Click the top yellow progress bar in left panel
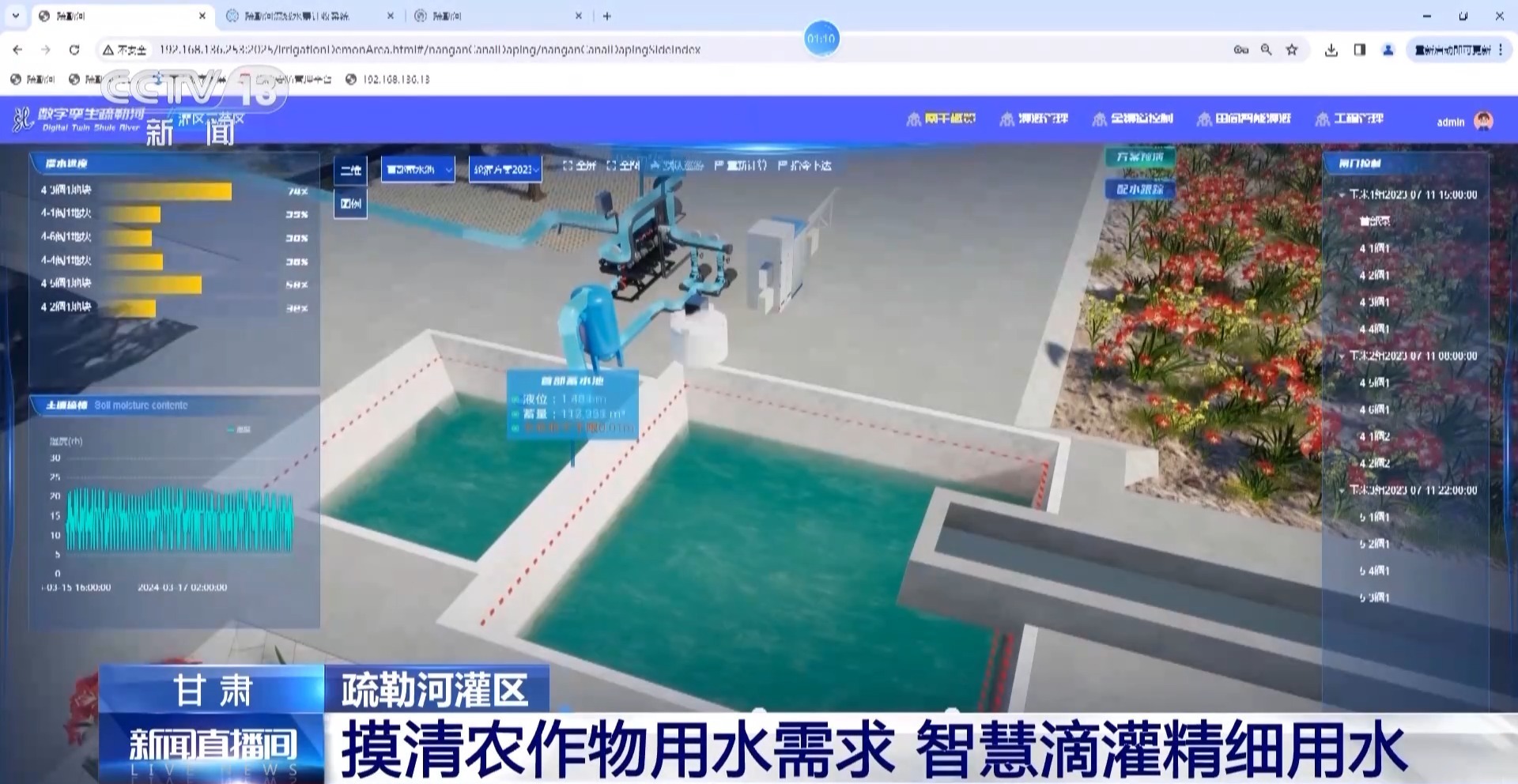This screenshot has width=1518, height=784. pos(165,190)
